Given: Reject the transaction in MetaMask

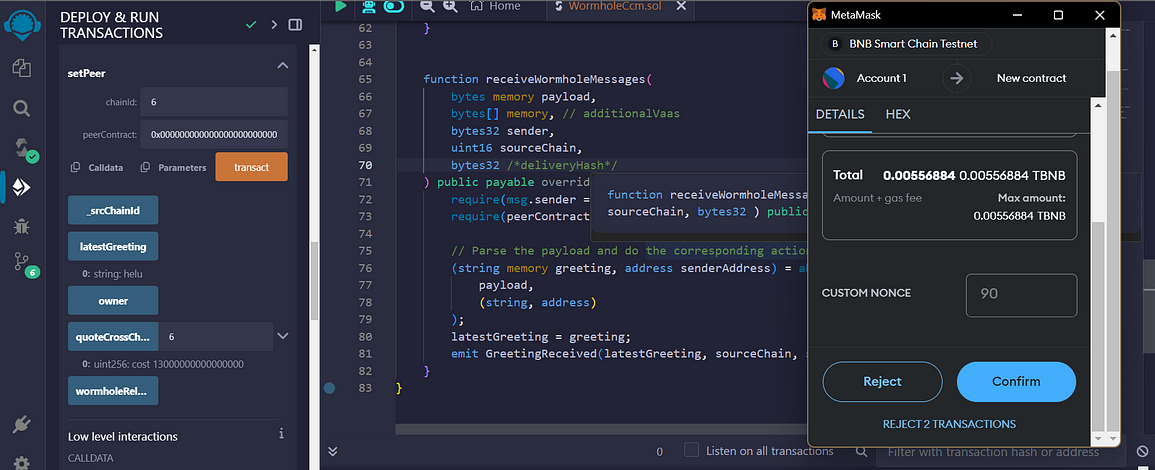Looking at the screenshot, I should point(882,382).
